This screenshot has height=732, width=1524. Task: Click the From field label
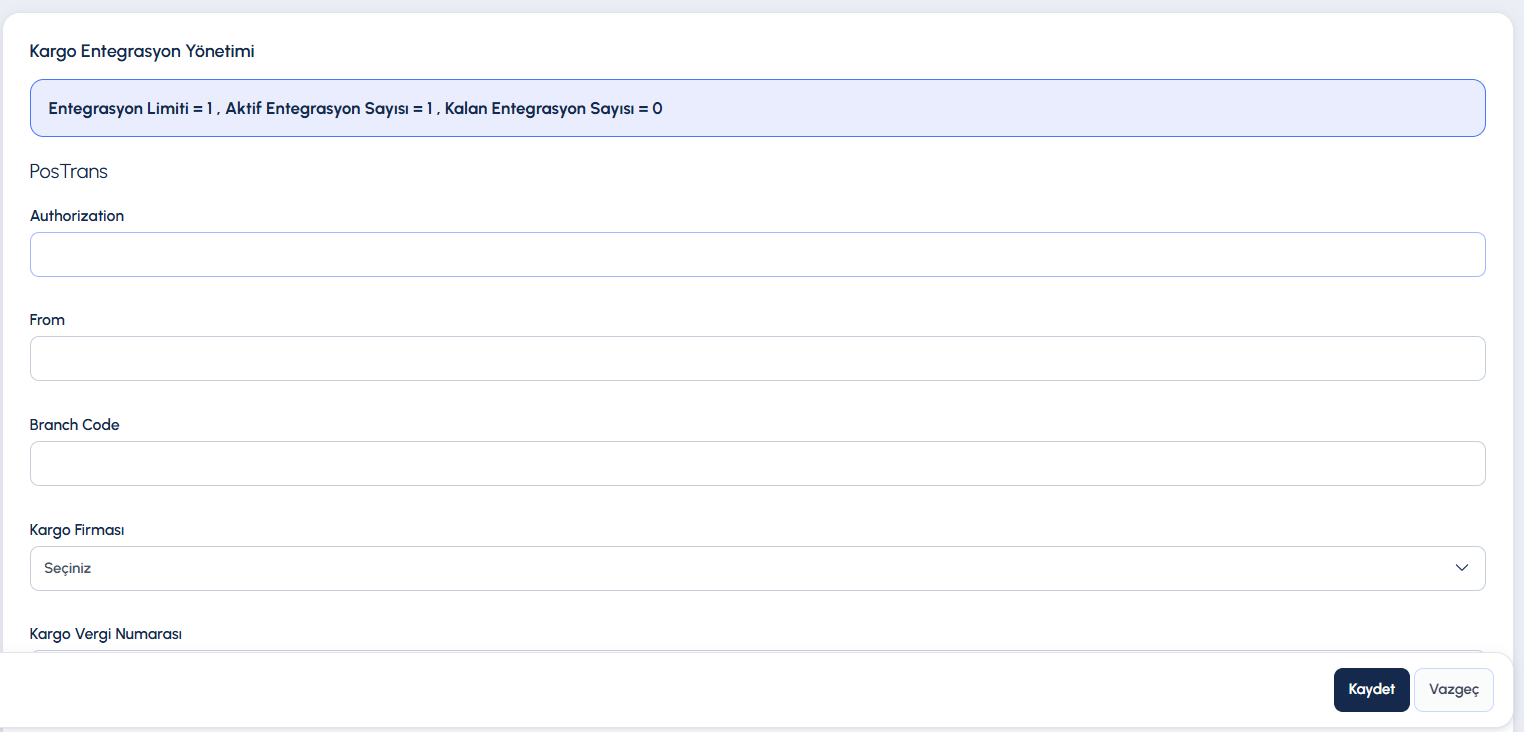pyautogui.click(x=47, y=320)
